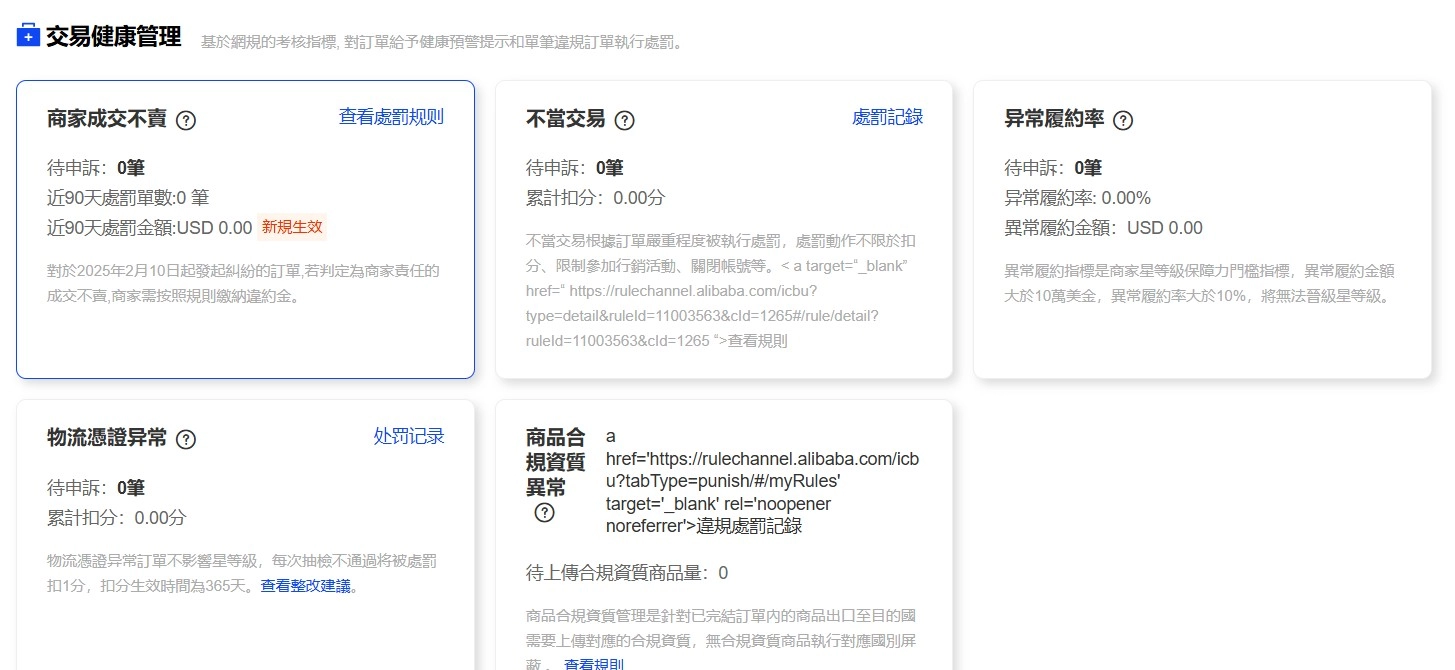Click 异常履約率: 0.00% value

point(1077,198)
